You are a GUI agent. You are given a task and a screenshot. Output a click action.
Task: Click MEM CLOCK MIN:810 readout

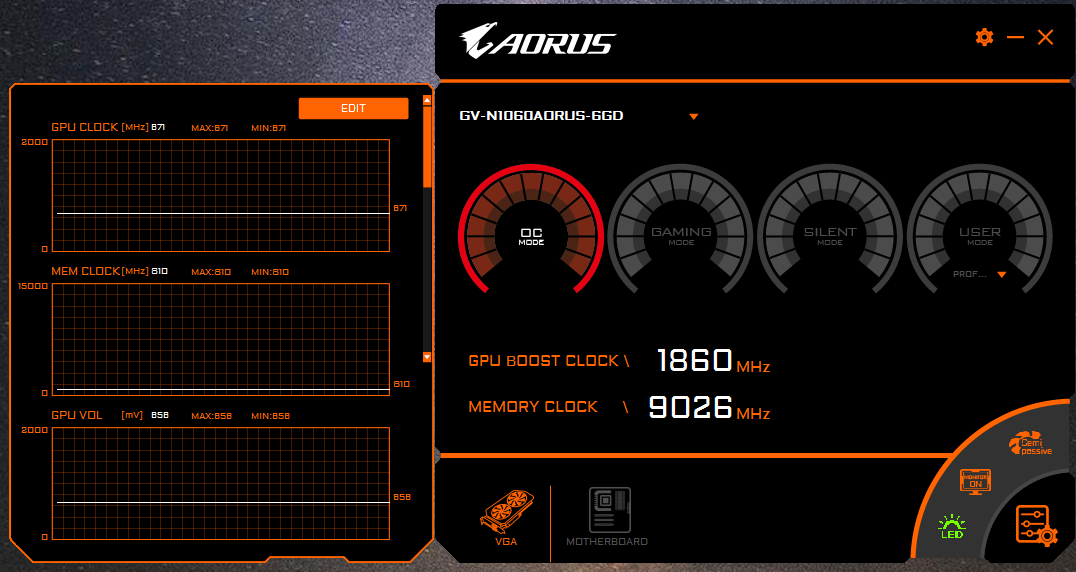coord(270,272)
